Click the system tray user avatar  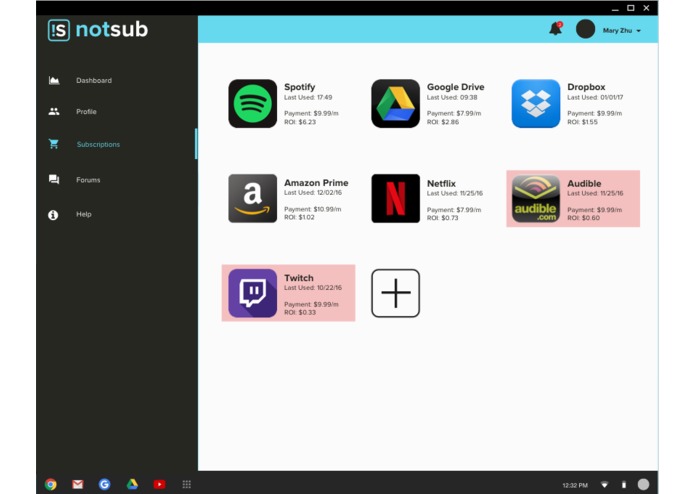point(643,484)
